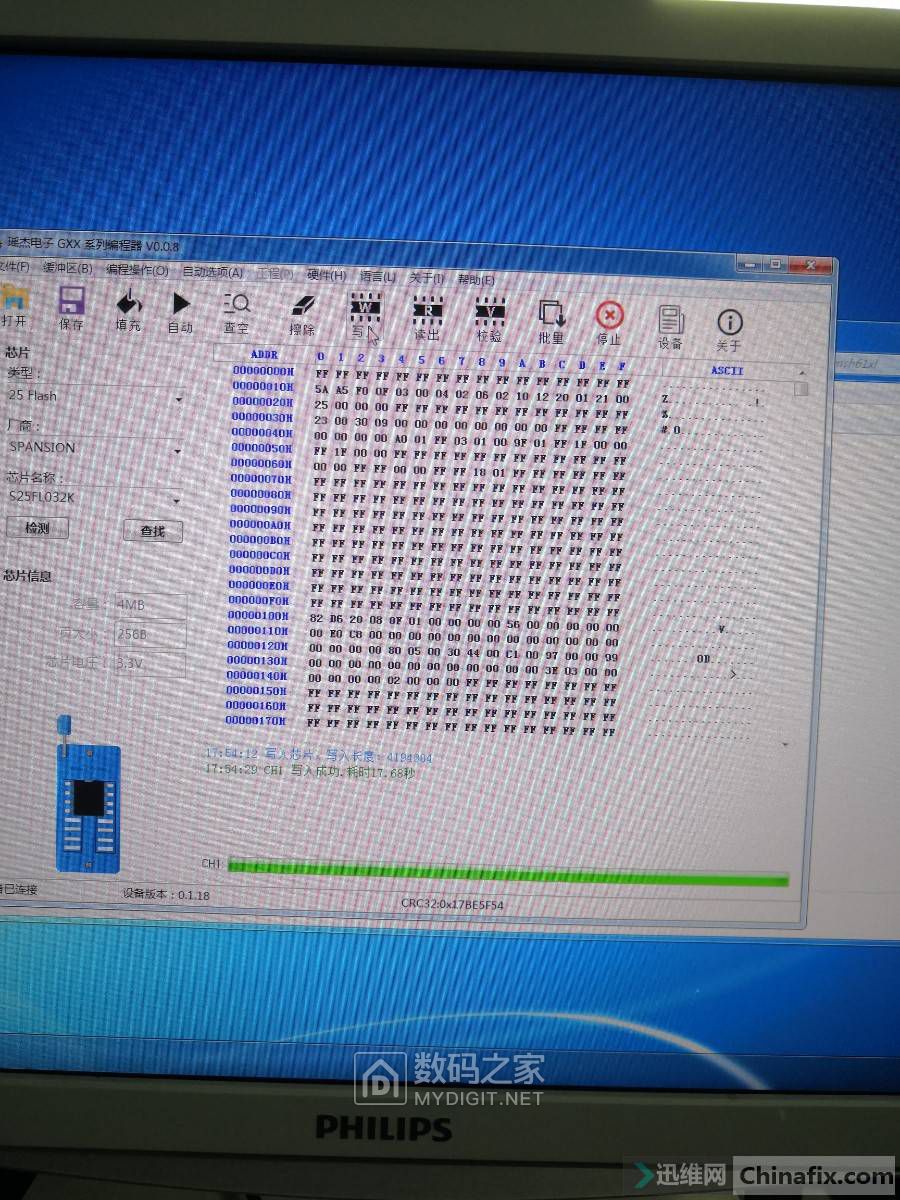The height and width of the screenshot is (1200, 900).
Task: Click the 批量 (Batch) icon
Action: (551, 313)
